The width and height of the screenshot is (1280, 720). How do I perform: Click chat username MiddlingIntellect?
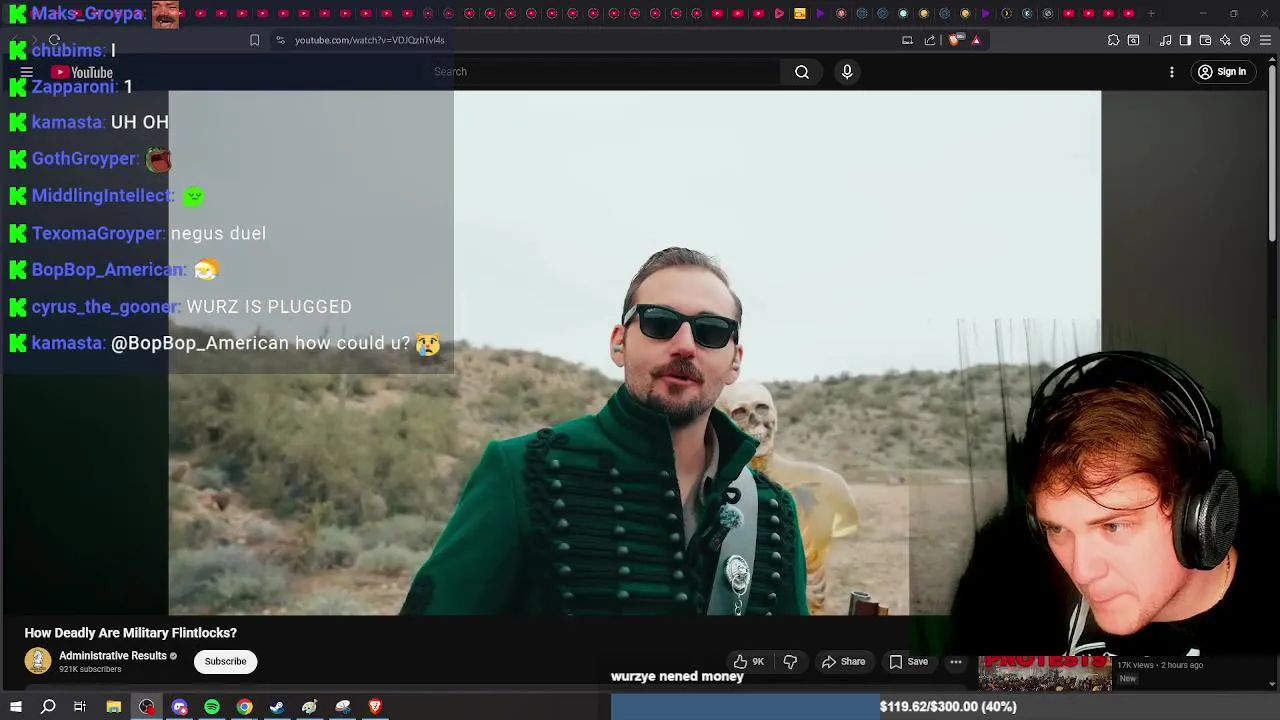[102, 196]
